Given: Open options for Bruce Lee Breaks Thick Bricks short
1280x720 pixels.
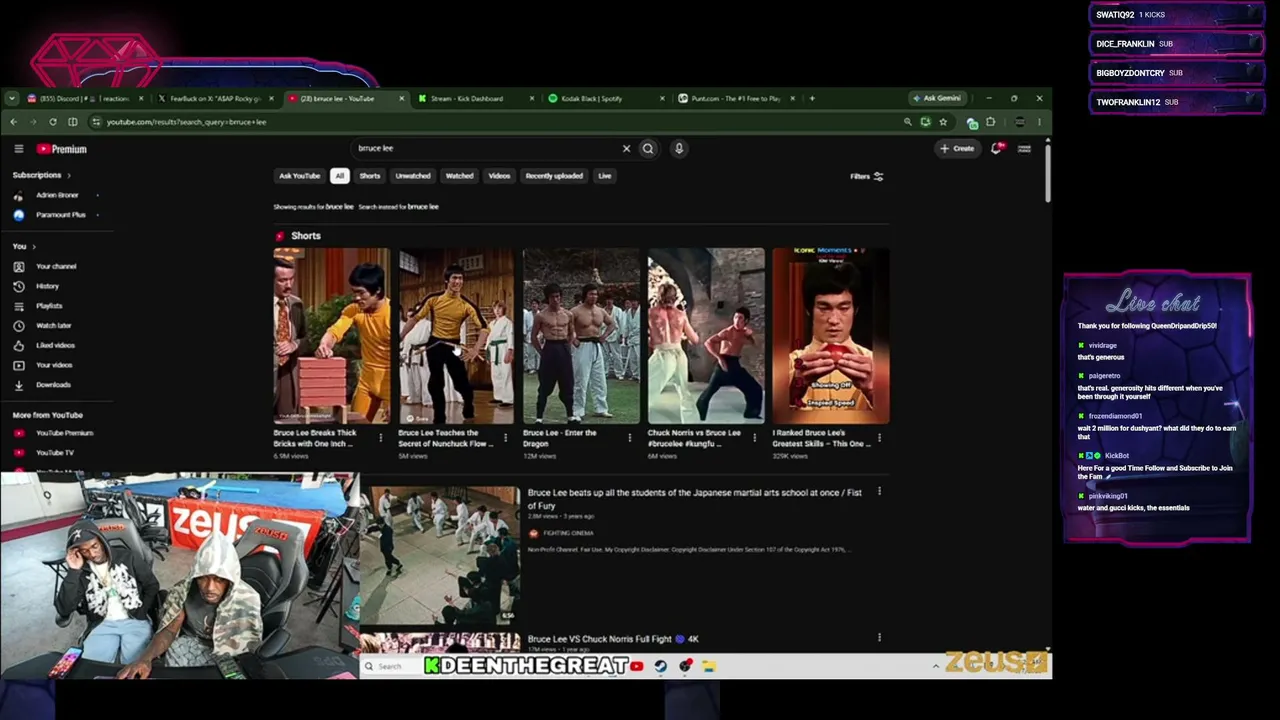Looking at the screenshot, I should click(x=380, y=438).
